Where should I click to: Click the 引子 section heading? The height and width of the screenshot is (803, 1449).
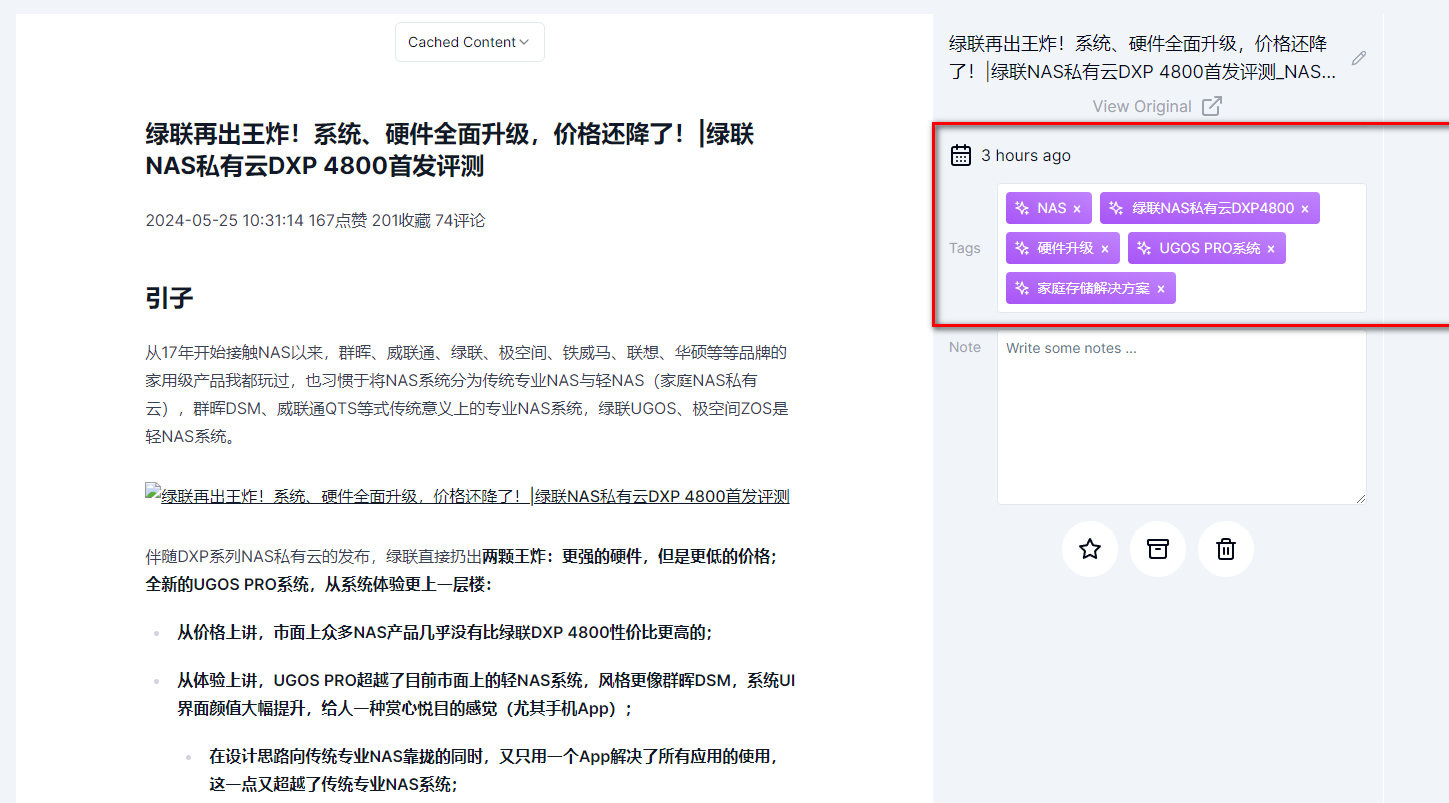(169, 298)
